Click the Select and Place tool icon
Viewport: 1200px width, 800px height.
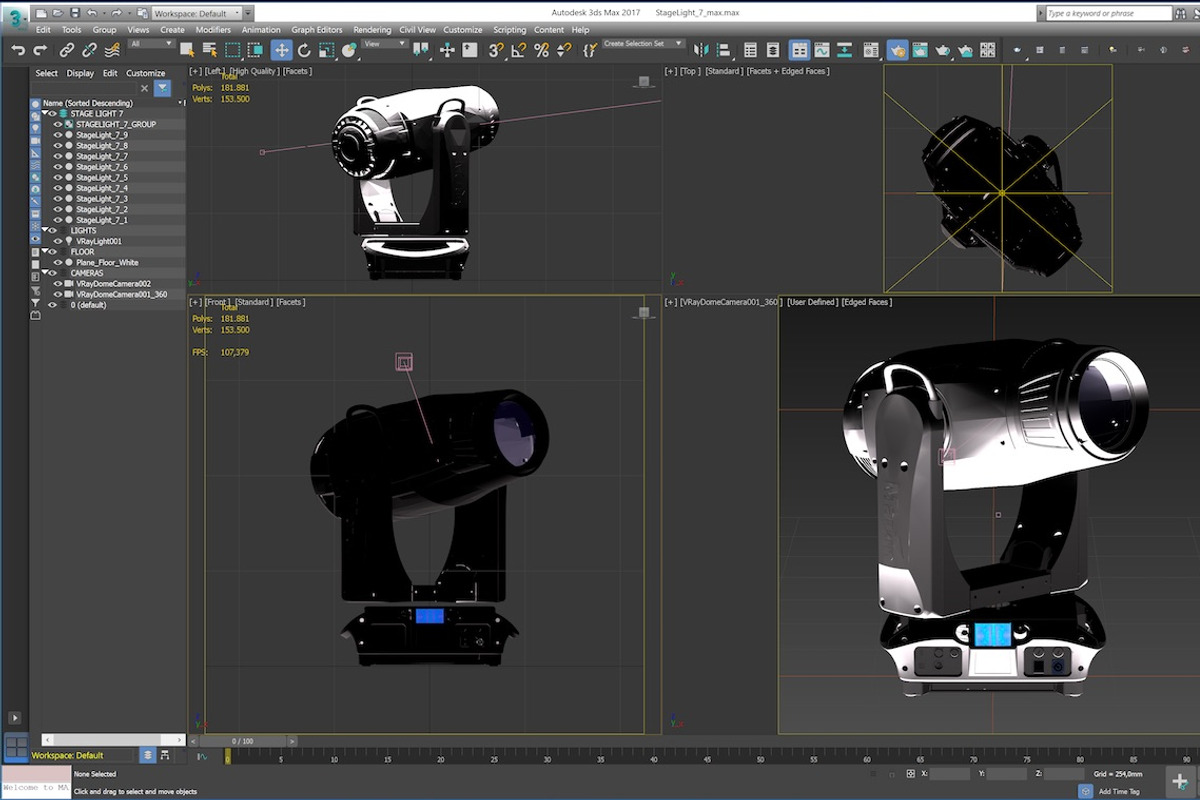[349, 50]
